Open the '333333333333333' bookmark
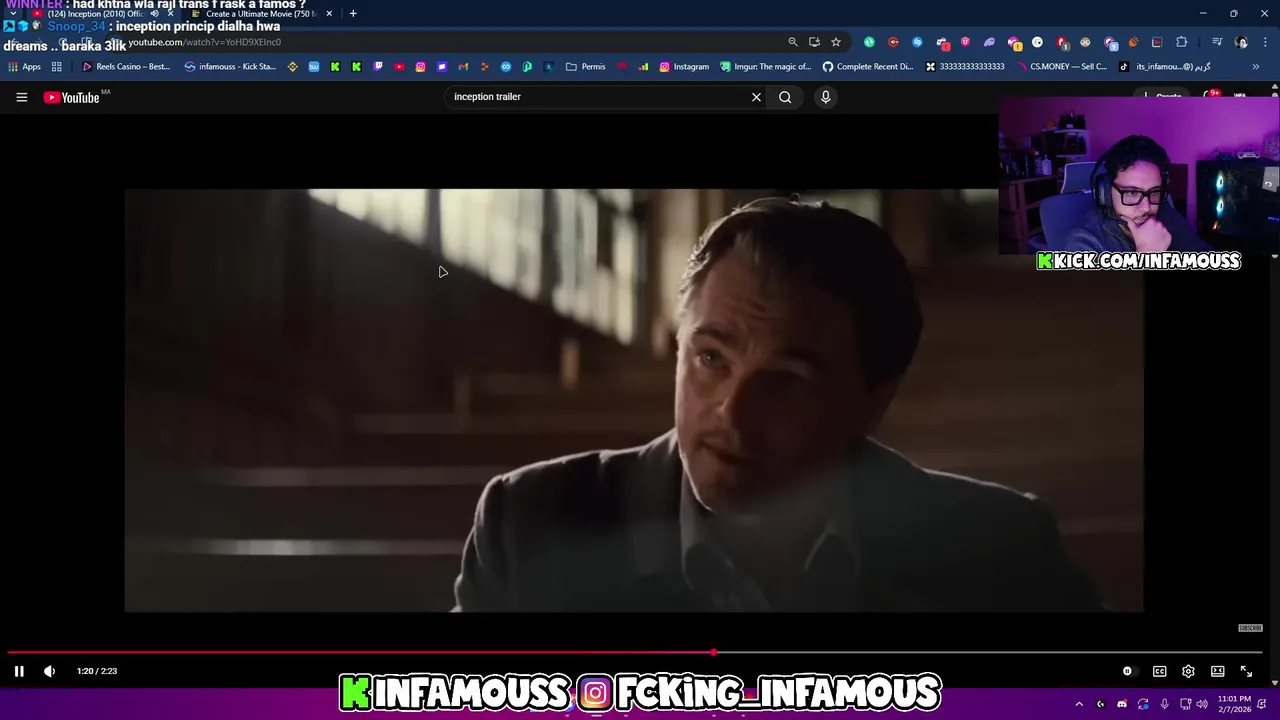Viewport: 1280px width, 720px height. [965, 67]
